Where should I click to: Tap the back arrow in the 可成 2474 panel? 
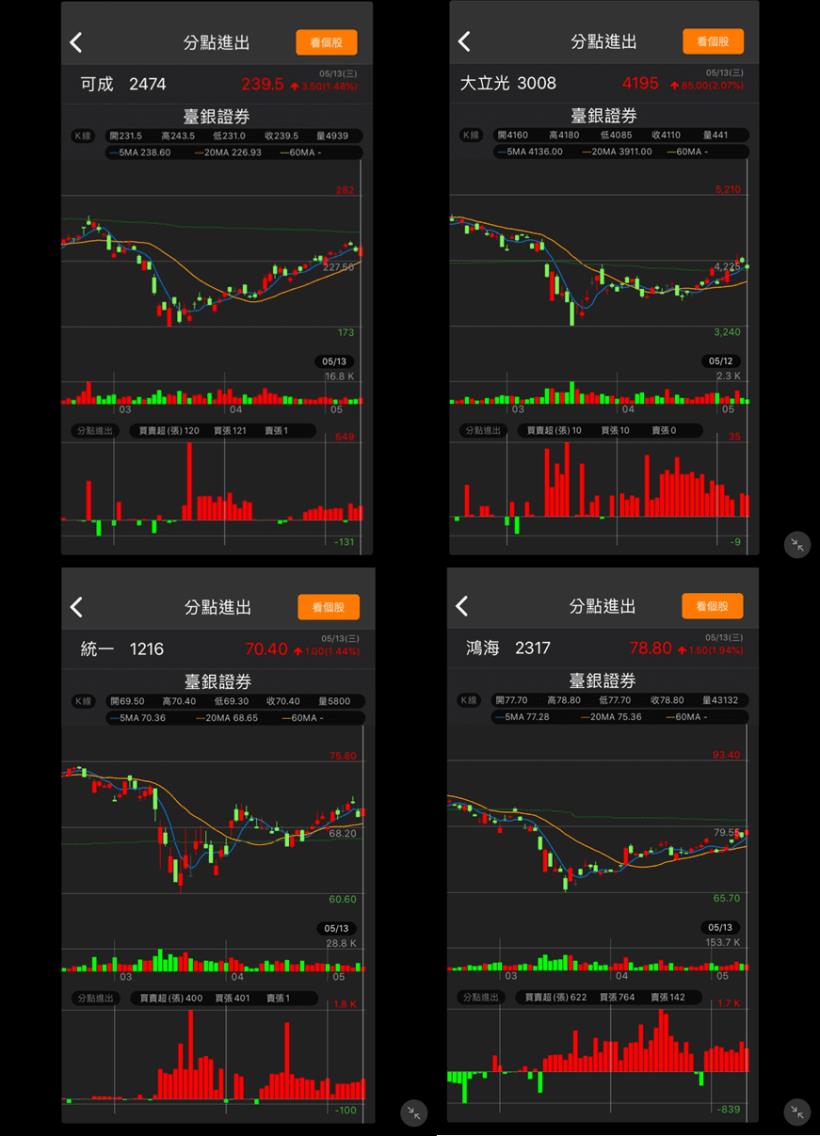coord(75,43)
